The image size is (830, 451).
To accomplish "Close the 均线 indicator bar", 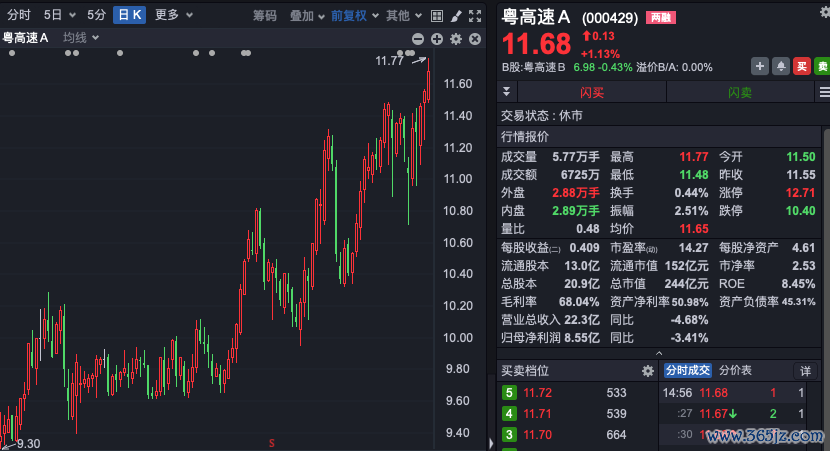I will 475,39.
